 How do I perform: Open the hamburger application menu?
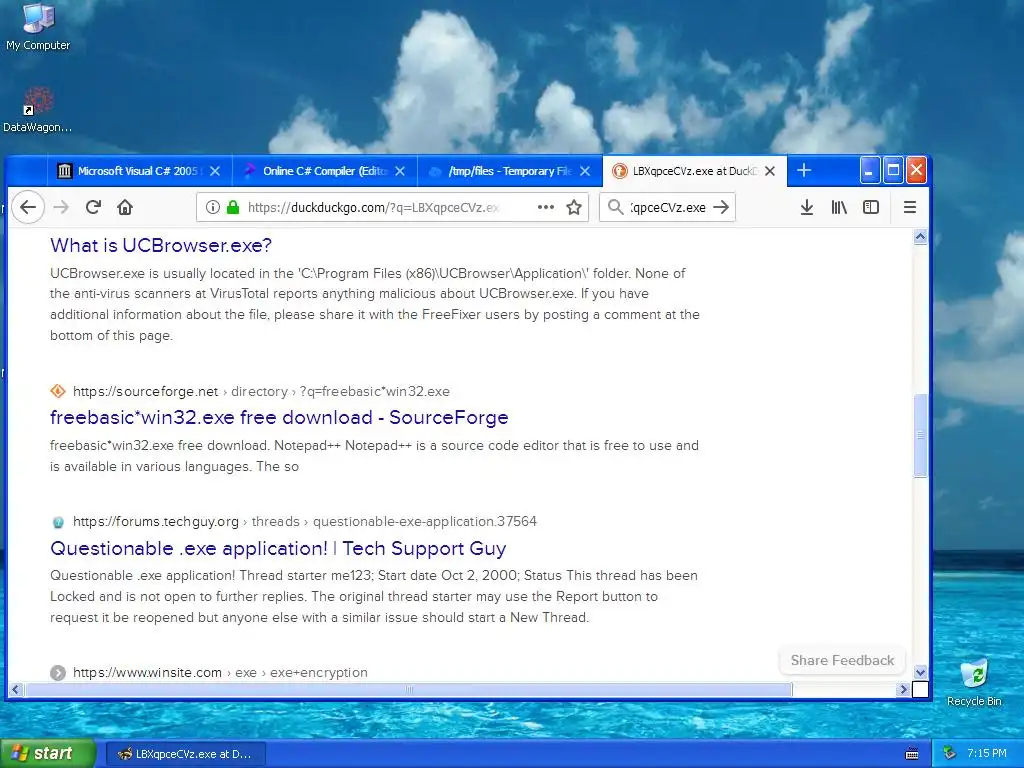pyautogui.click(x=910, y=208)
